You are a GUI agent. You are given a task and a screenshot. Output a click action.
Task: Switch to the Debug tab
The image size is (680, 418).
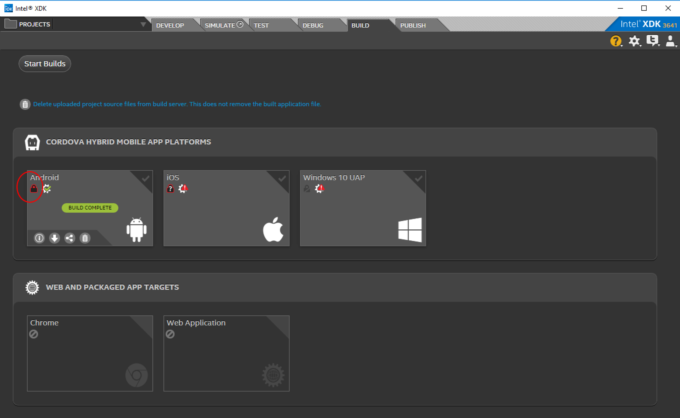[x=313, y=26]
